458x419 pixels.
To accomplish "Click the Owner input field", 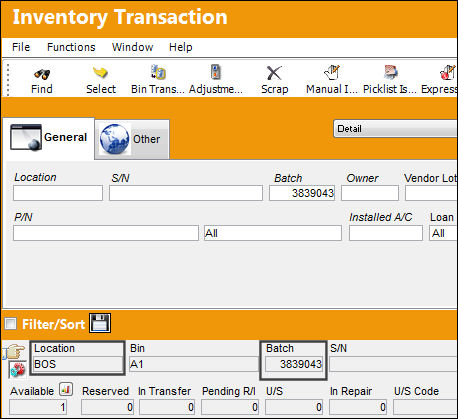I will point(370,193).
